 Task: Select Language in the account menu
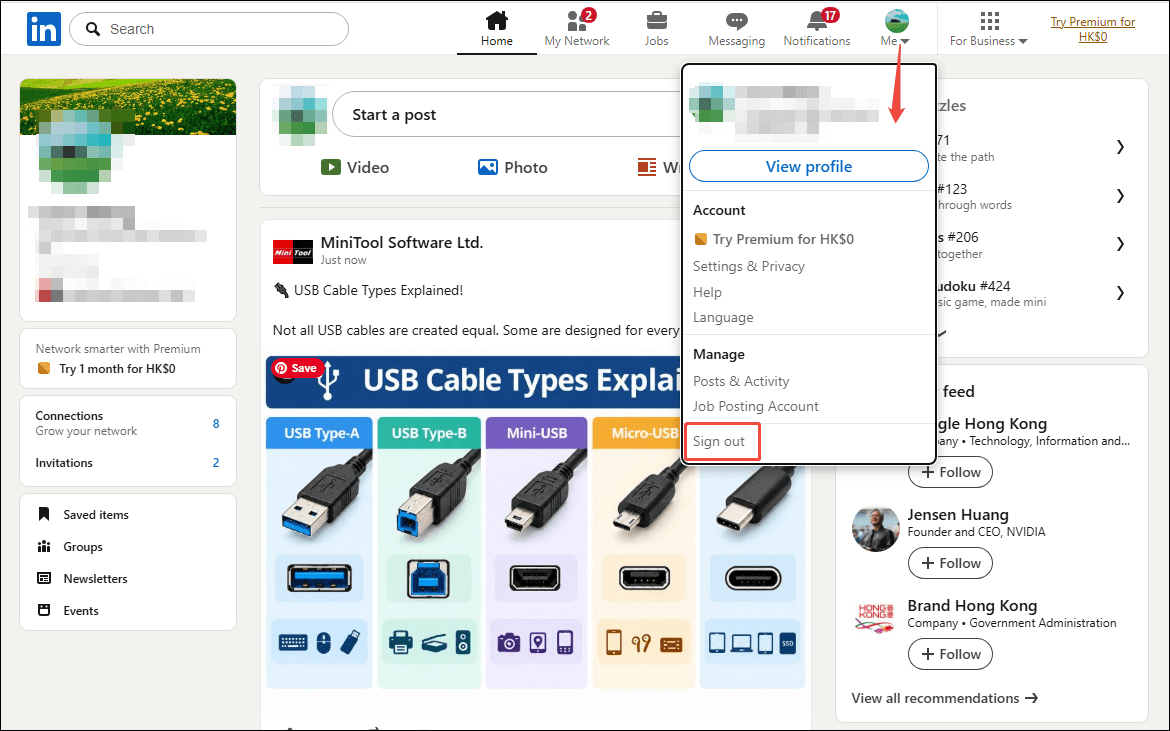[723, 318]
